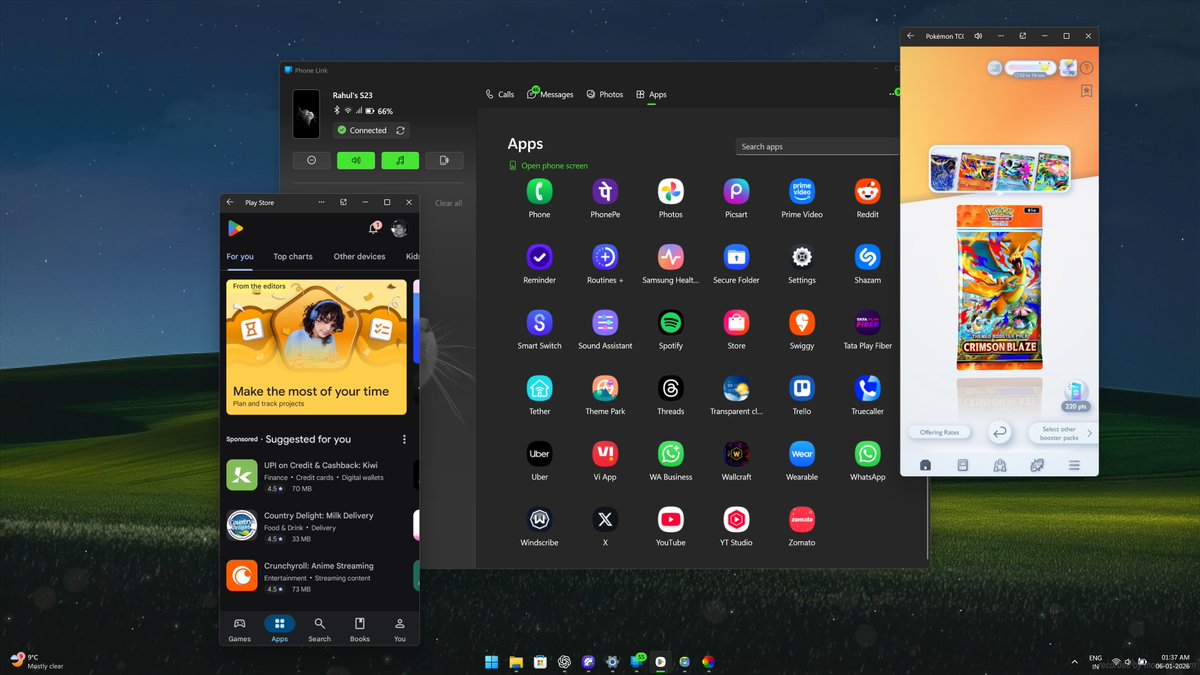Tap the featured cards preview strip

pos(999,169)
